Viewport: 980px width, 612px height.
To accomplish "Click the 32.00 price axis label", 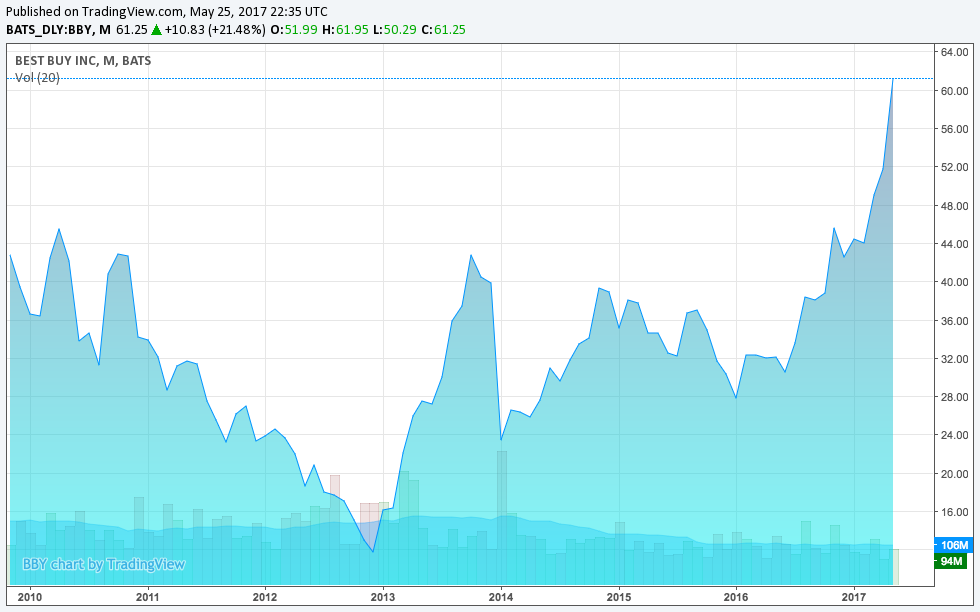I will point(955,359).
